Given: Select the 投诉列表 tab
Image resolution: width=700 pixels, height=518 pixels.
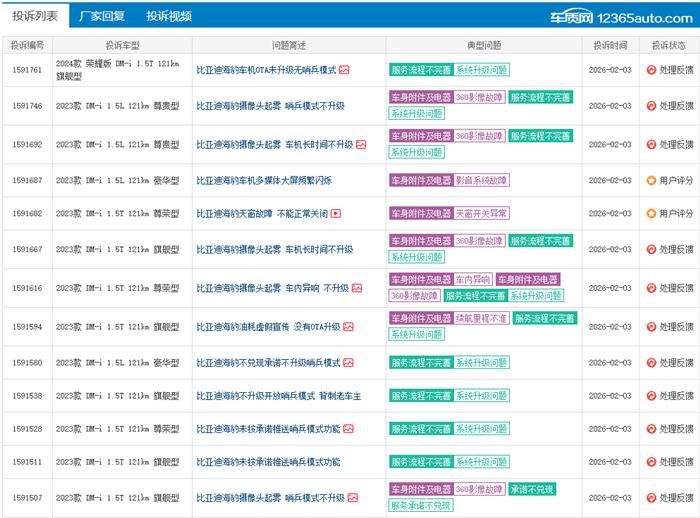Looking at the screenshot, I should pos(35,16).
